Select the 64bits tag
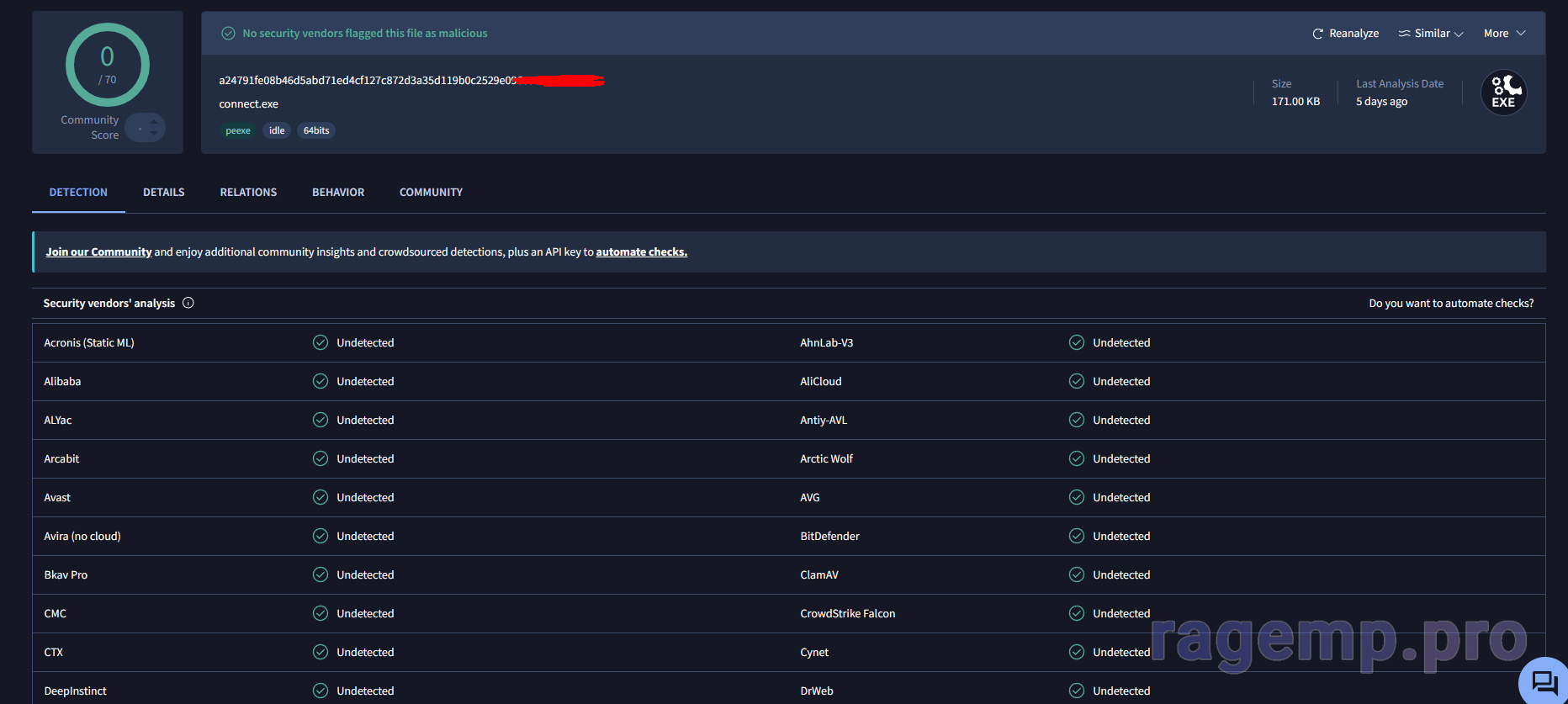1568x704 pixels. coord(316,130)
